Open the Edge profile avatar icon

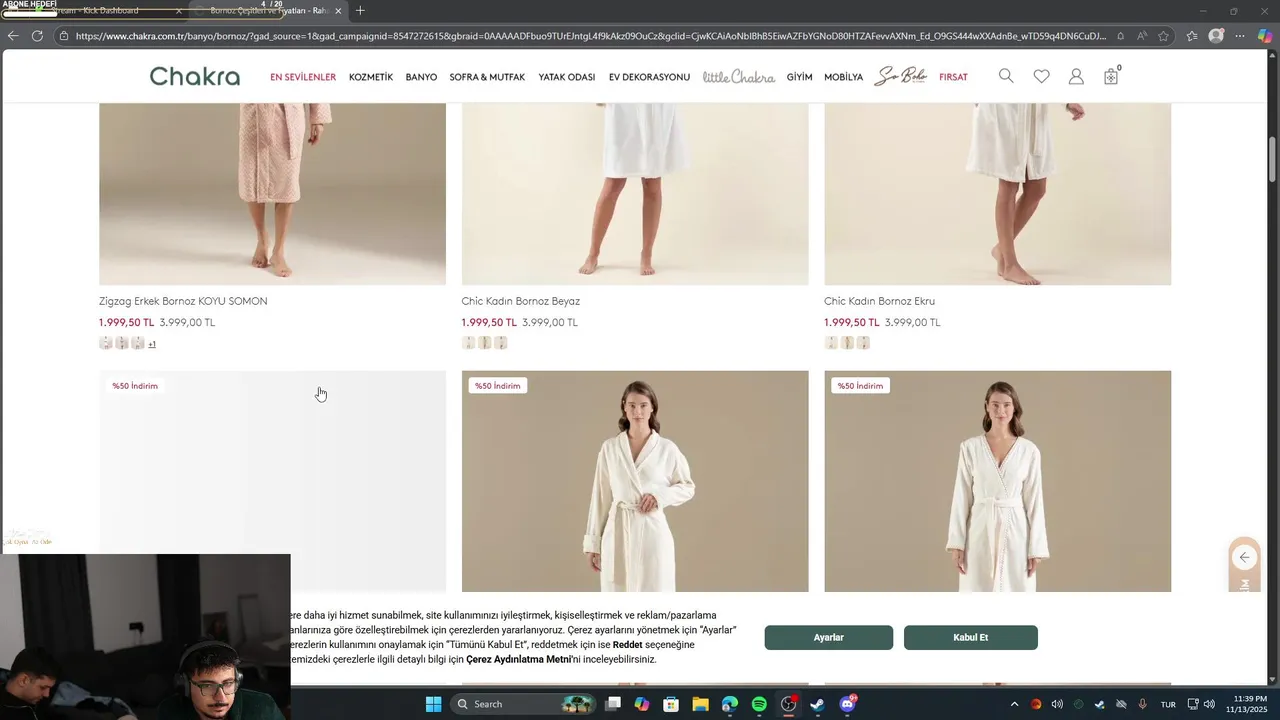(1216, 36)
